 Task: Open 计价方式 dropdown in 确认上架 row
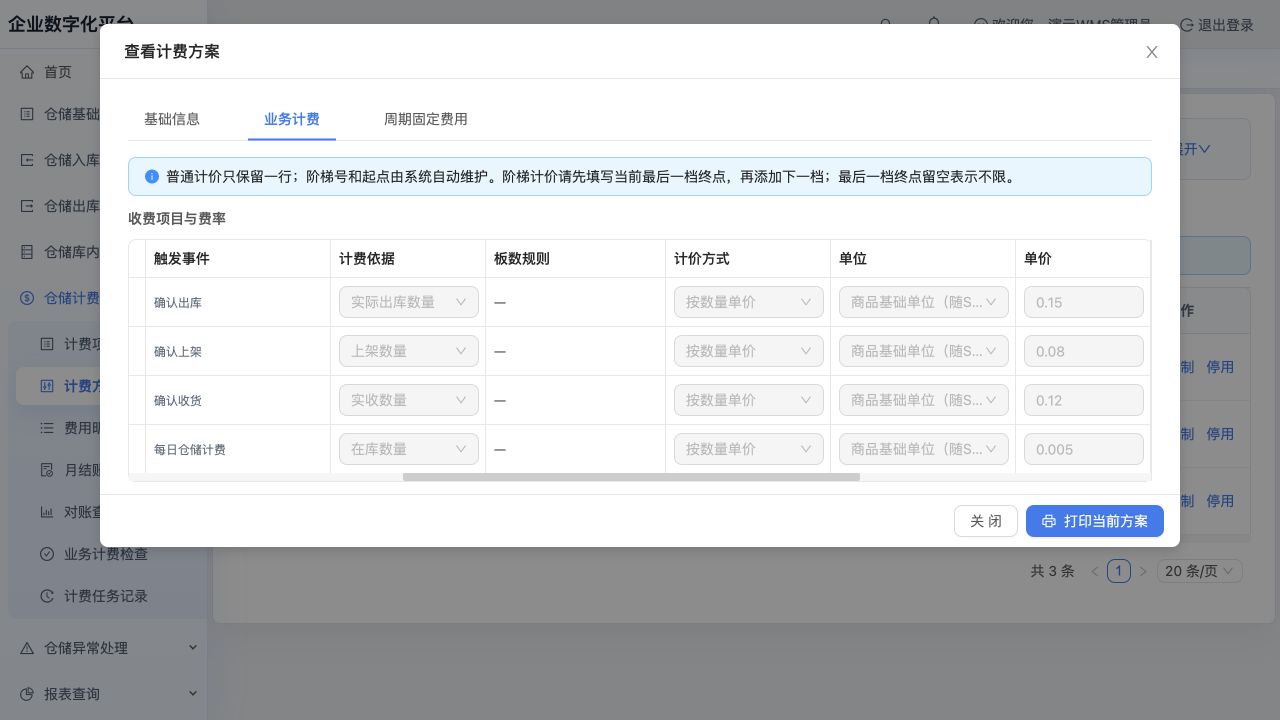749,351
